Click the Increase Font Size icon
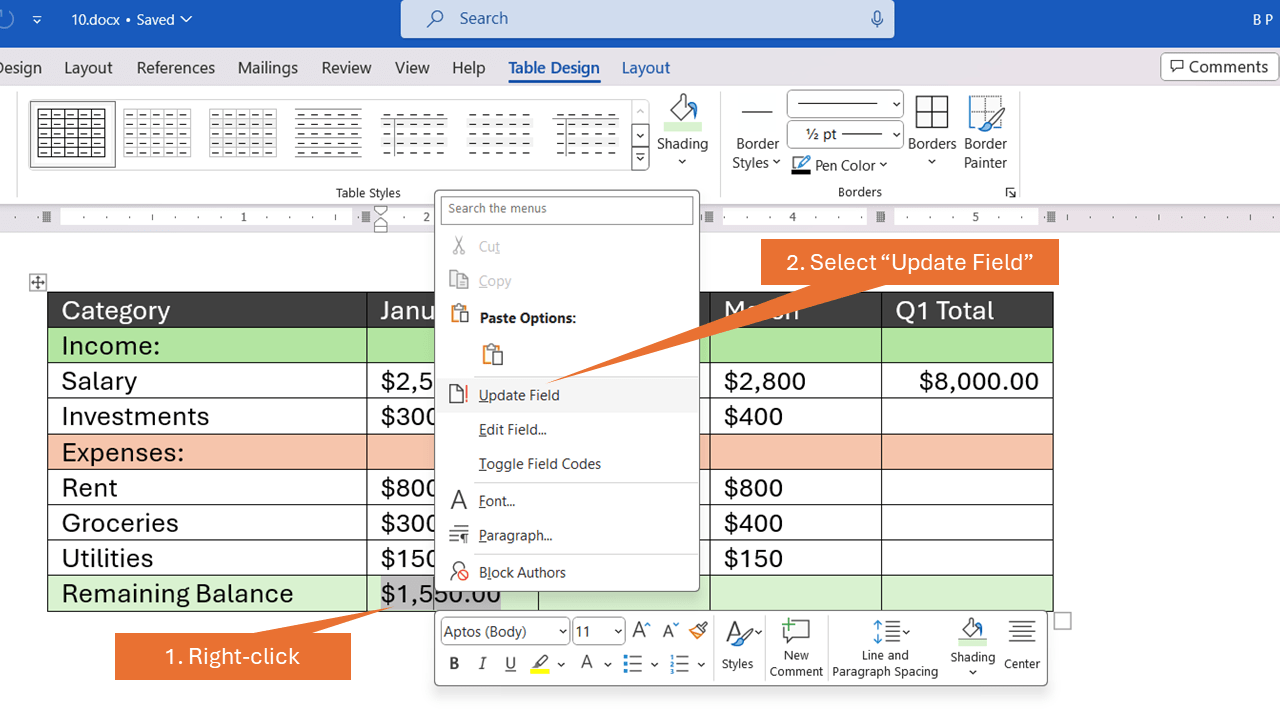 click(x=641, y=630)
